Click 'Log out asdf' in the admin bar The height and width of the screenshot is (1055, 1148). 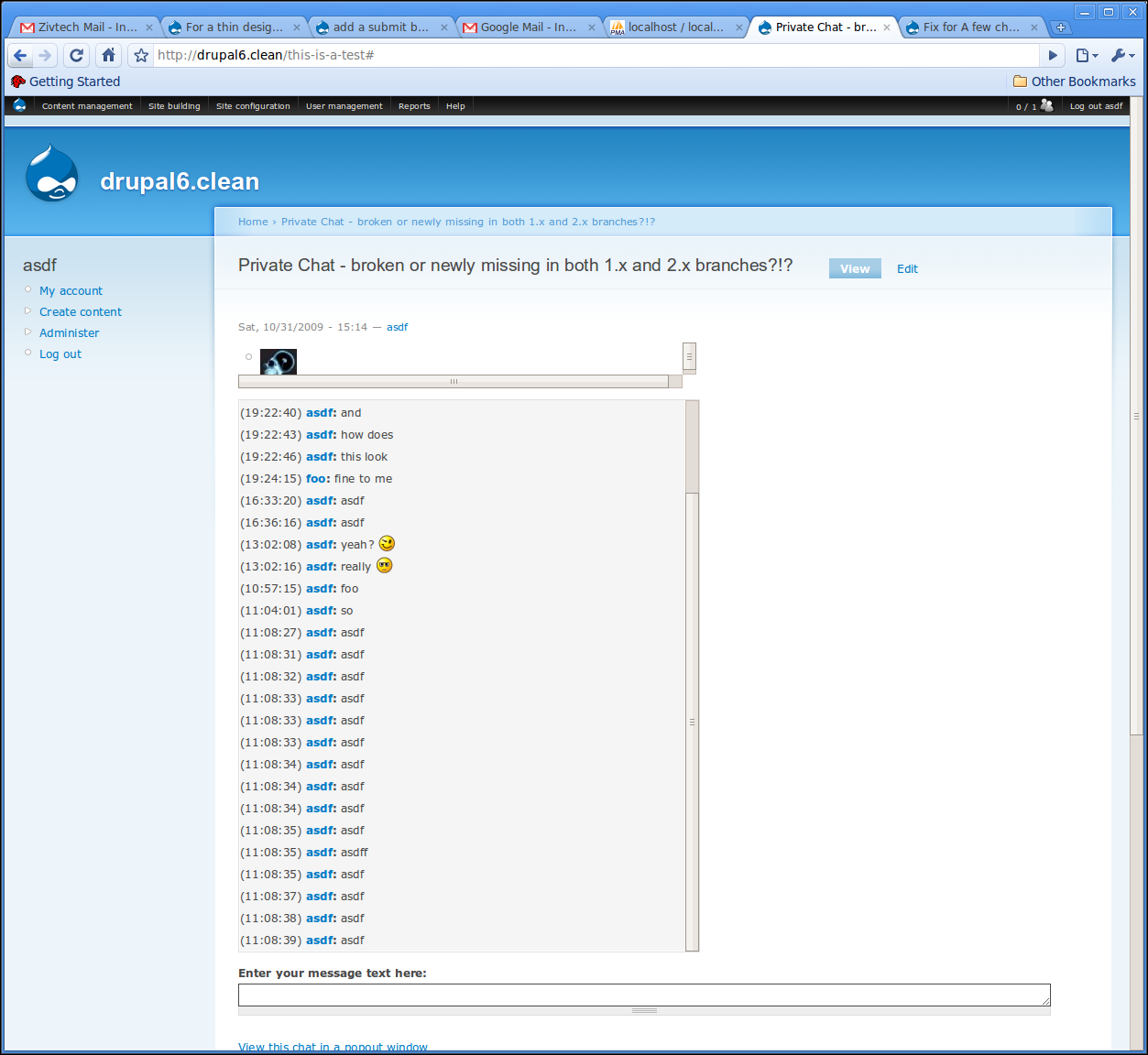pyautogui.click(x=1096, y=106)
